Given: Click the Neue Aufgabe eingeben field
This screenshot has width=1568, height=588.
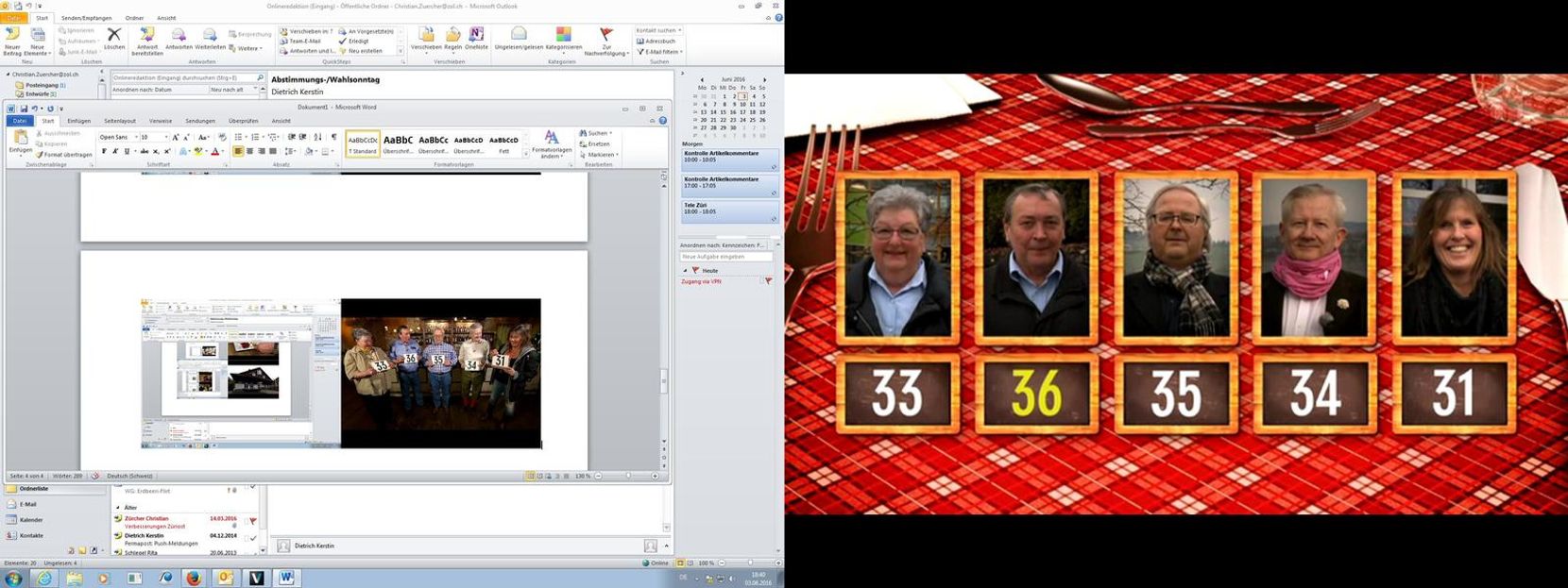Looking at the screenshot, I should (x=725, y=257).
